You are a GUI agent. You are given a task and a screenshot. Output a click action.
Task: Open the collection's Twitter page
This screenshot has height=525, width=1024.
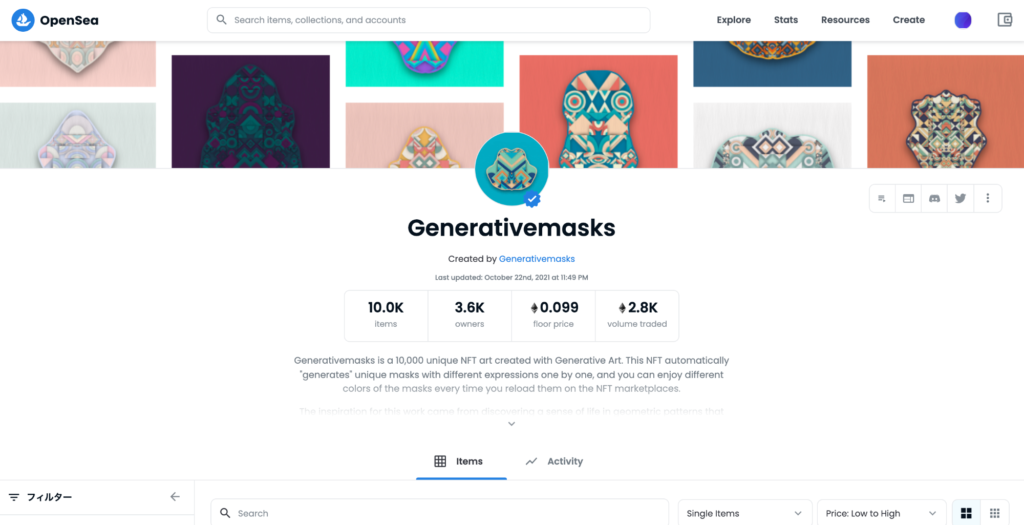point(961,199)
